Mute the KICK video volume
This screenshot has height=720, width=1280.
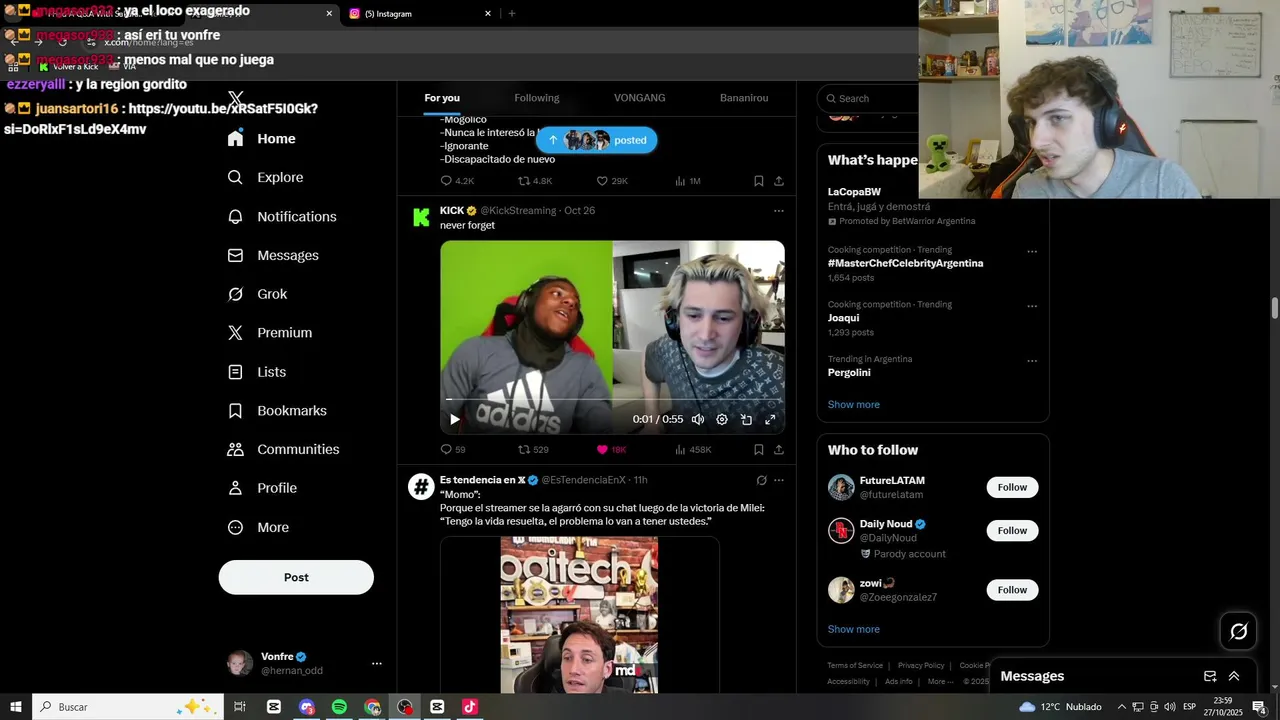(698, 420)
